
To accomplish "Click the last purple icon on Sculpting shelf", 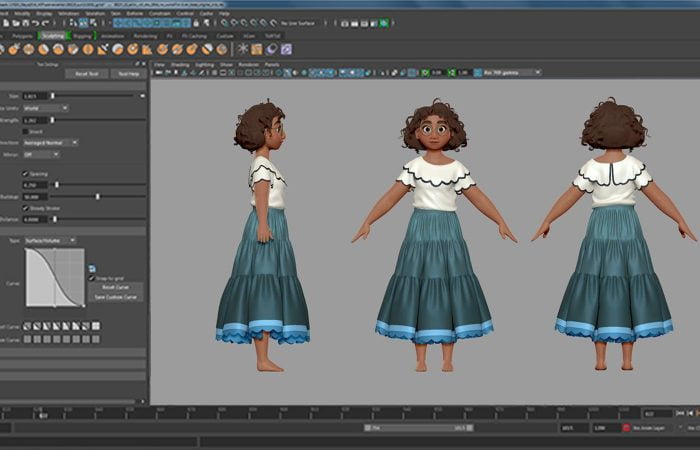I will click(x=286, y=49).
